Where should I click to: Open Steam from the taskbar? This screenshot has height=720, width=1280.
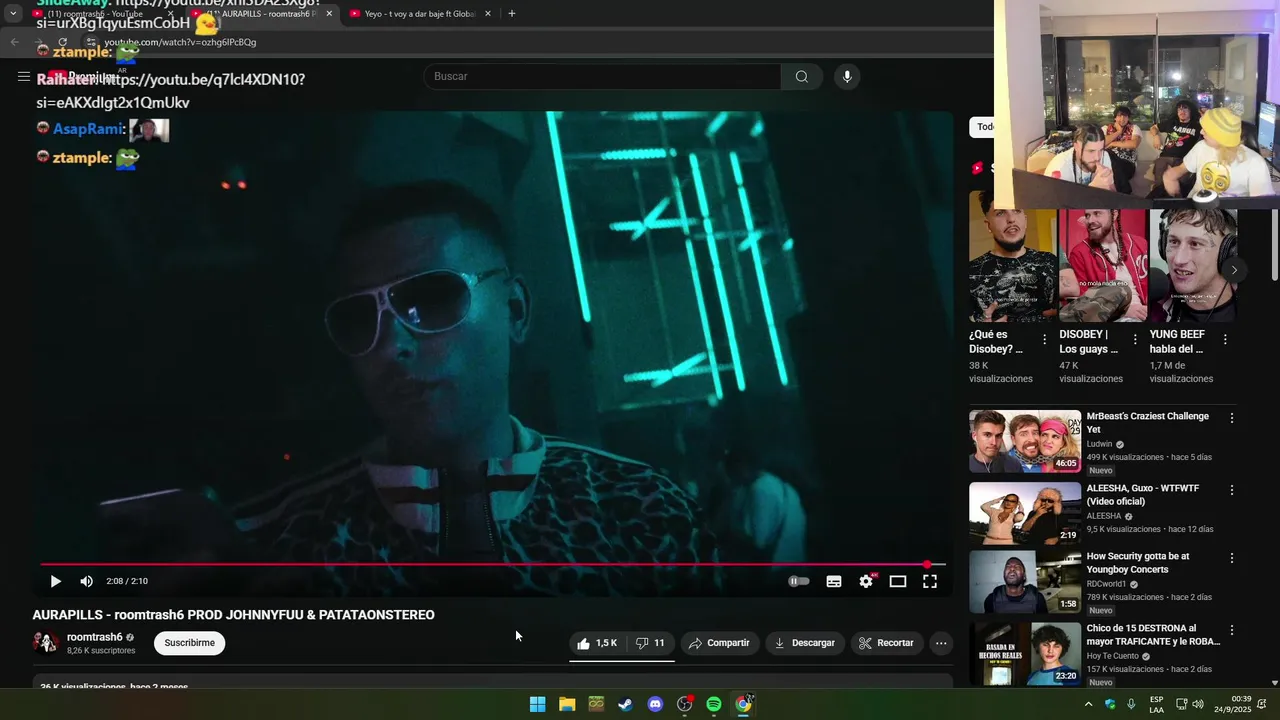625,704
